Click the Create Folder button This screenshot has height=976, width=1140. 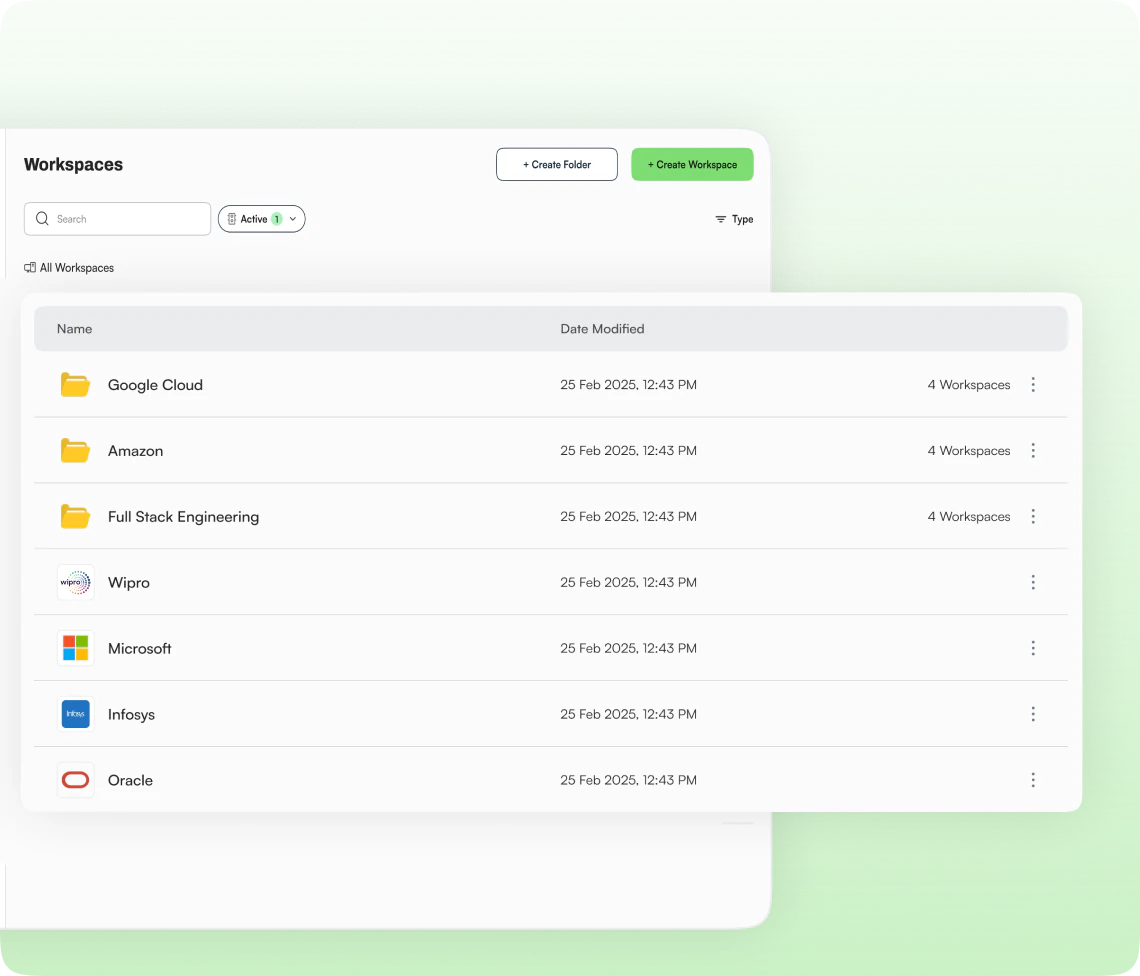[557, 164]
